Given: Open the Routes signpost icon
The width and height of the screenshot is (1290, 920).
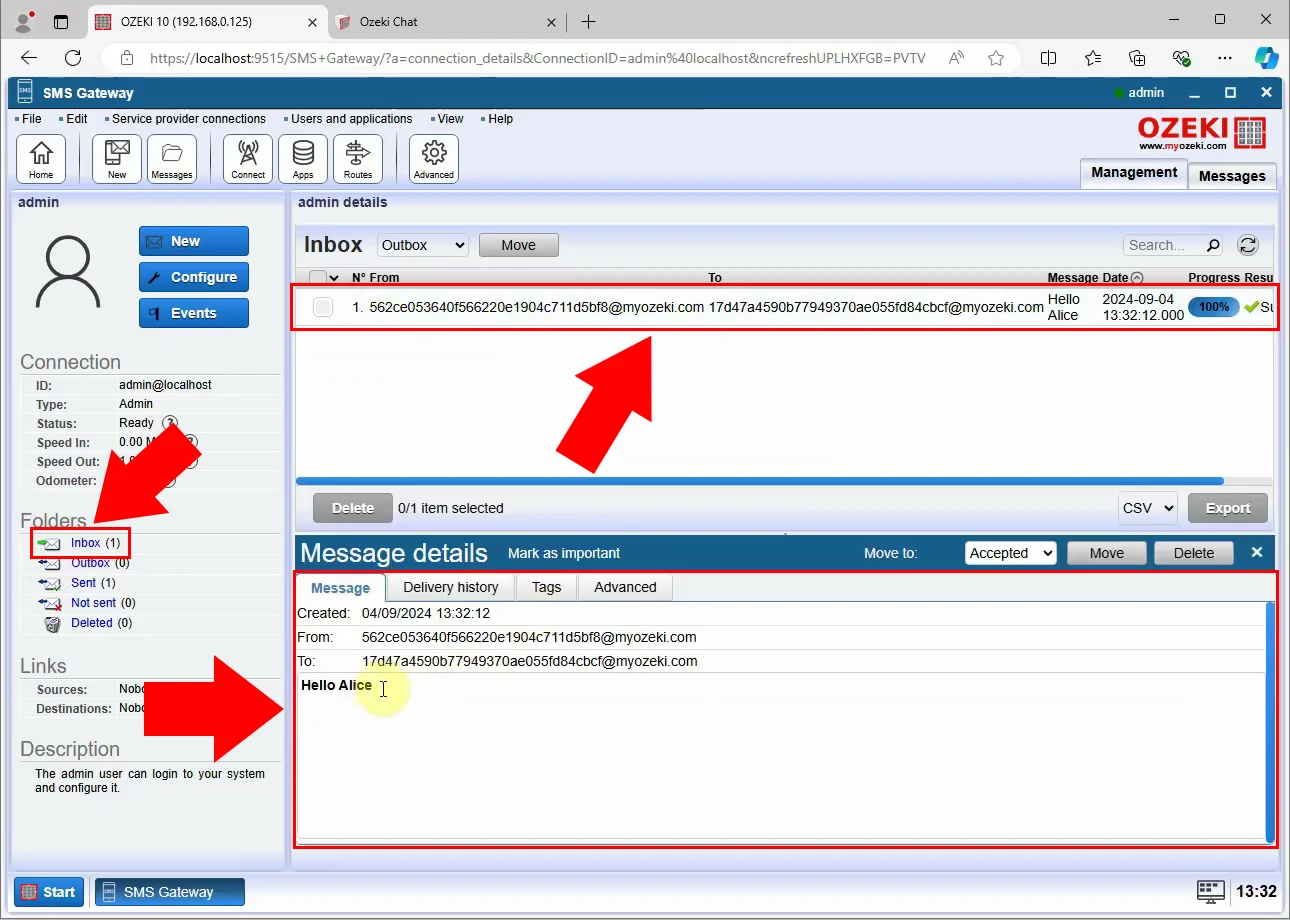Looking at the screenshot, I should 358,159.
